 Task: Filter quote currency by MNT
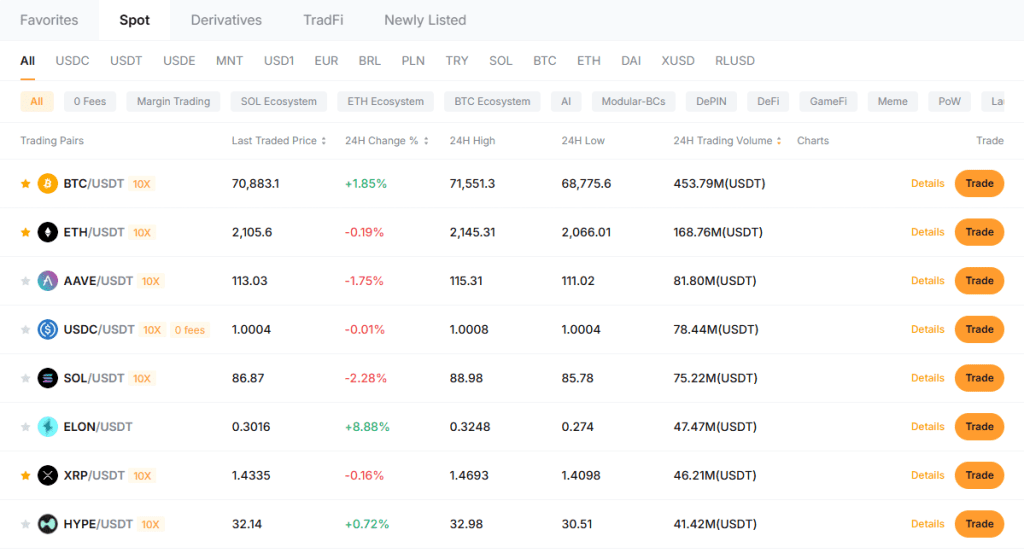click(229, 61)
